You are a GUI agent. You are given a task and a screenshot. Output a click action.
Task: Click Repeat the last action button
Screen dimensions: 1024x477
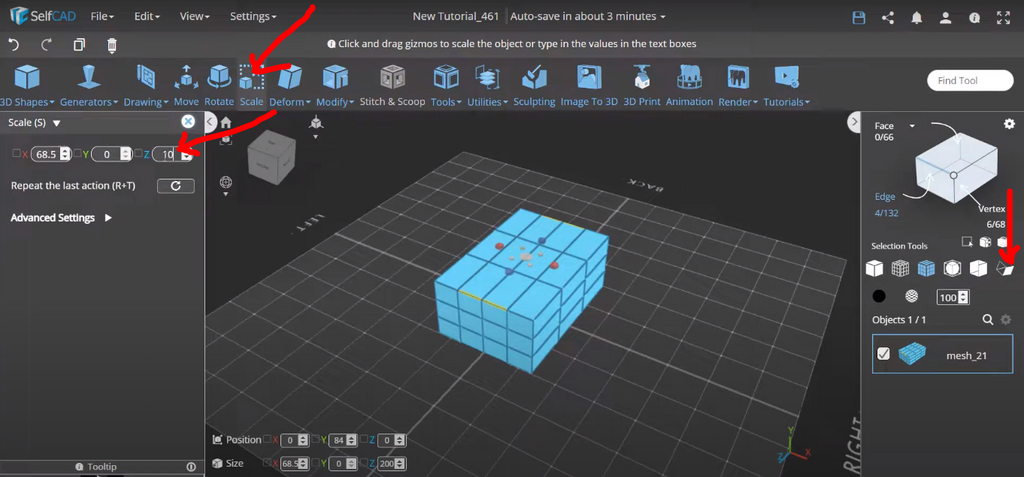(x=176, y=186)
